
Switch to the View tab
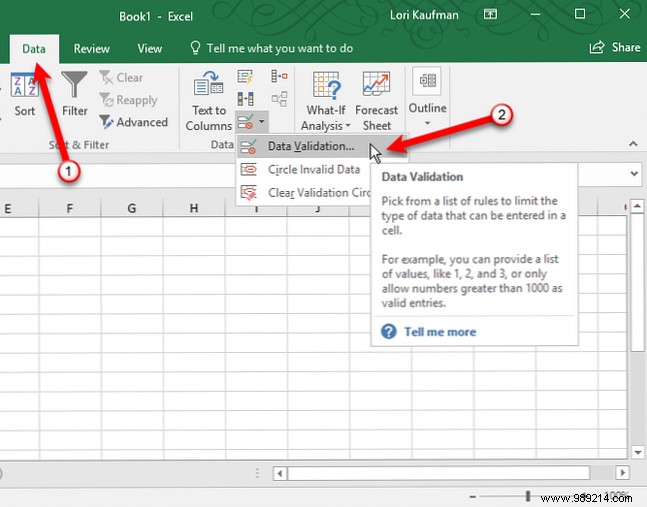pos(149,49)
